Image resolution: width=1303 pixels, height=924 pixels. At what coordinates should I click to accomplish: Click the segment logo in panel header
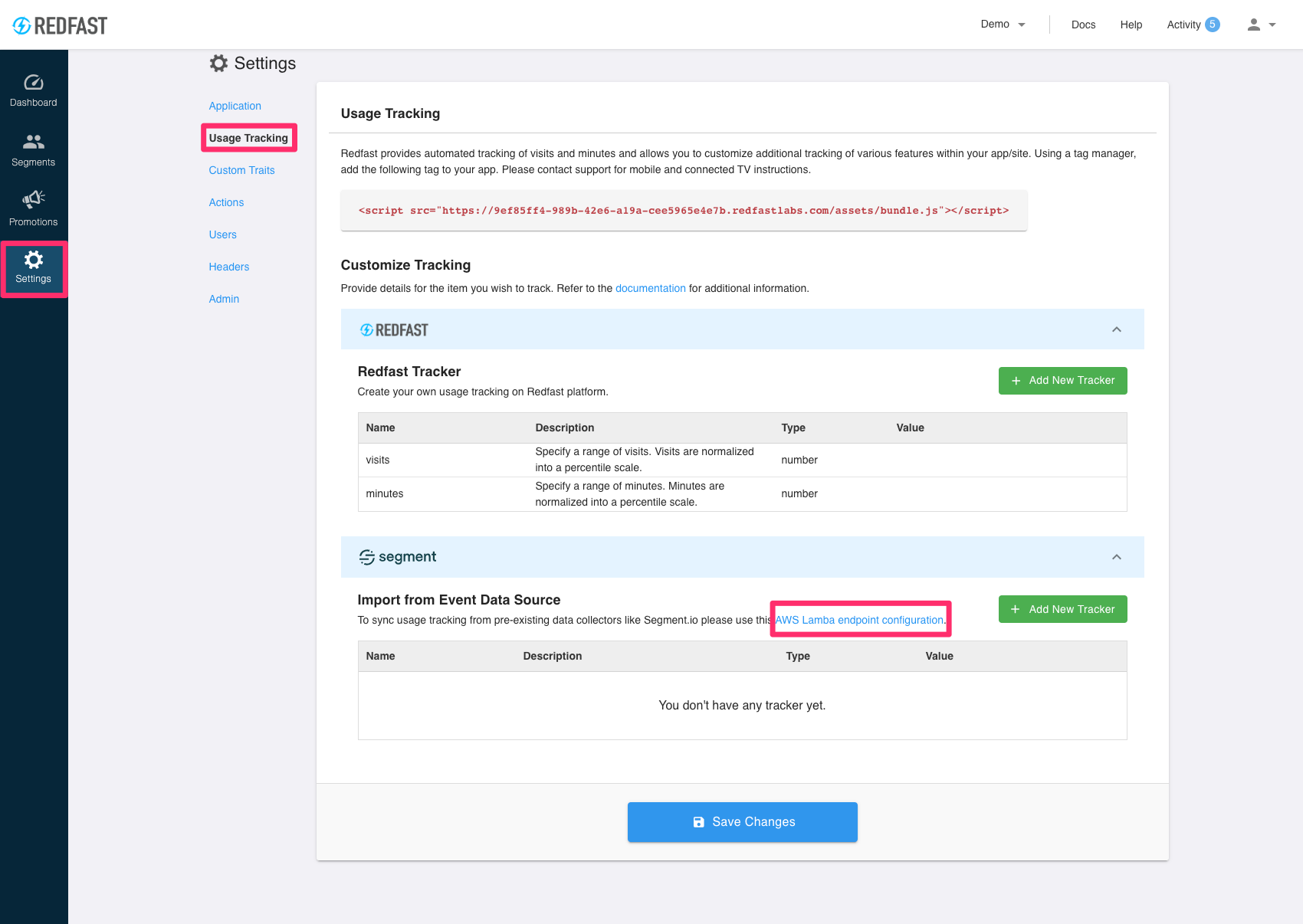pos(398,557)
